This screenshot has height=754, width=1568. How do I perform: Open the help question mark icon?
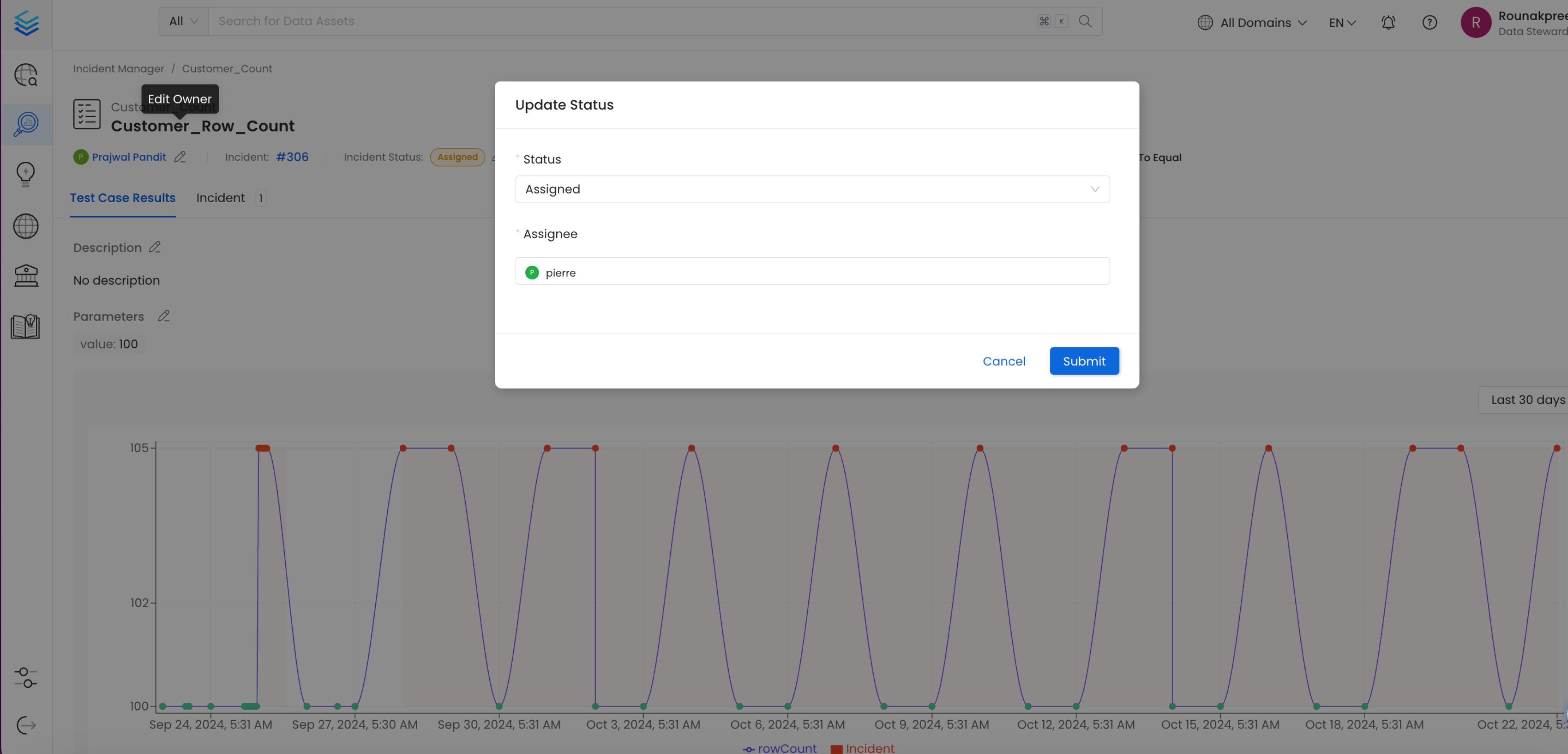click(1429, 22)
